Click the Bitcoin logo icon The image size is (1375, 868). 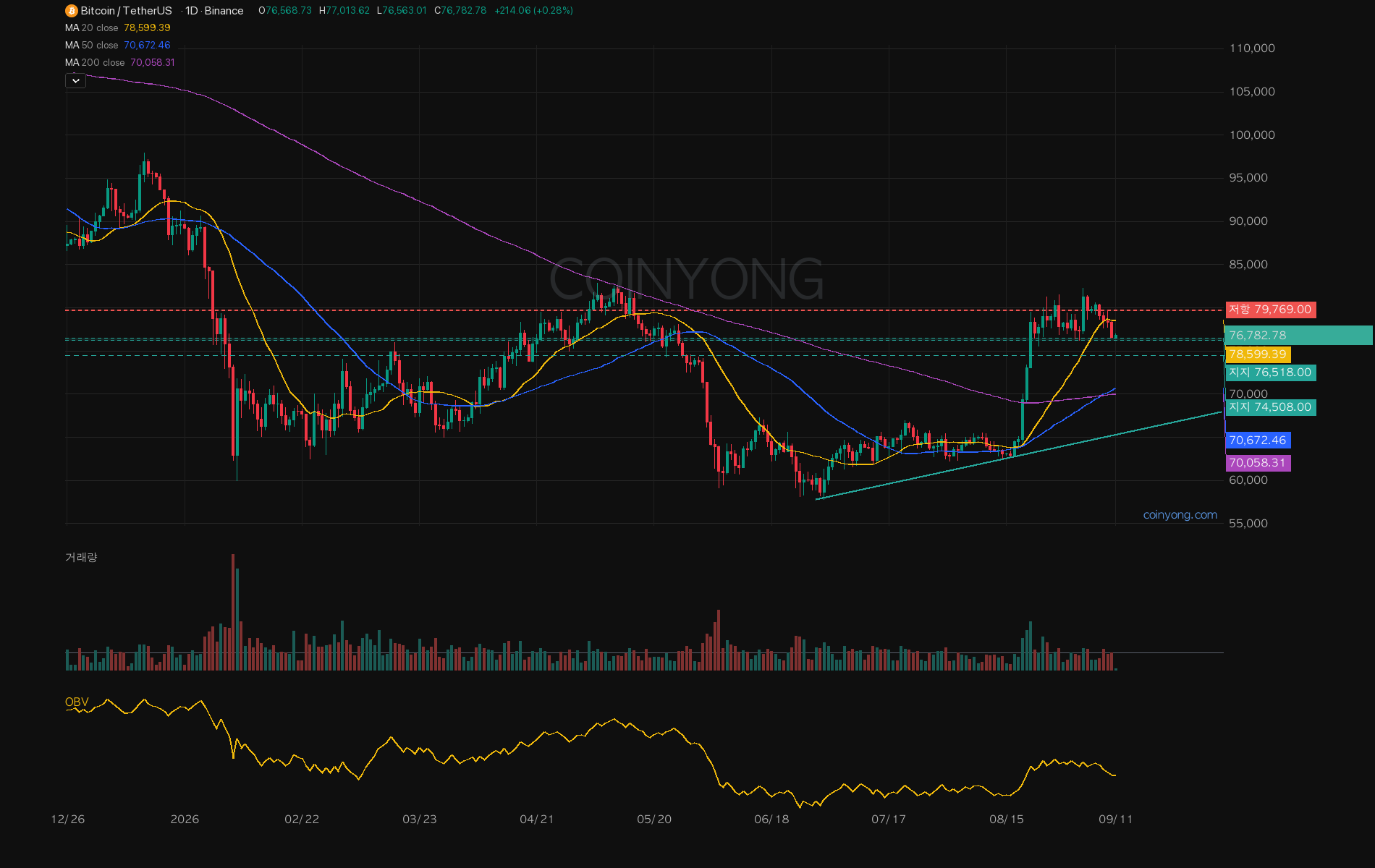tap(71, 11)
